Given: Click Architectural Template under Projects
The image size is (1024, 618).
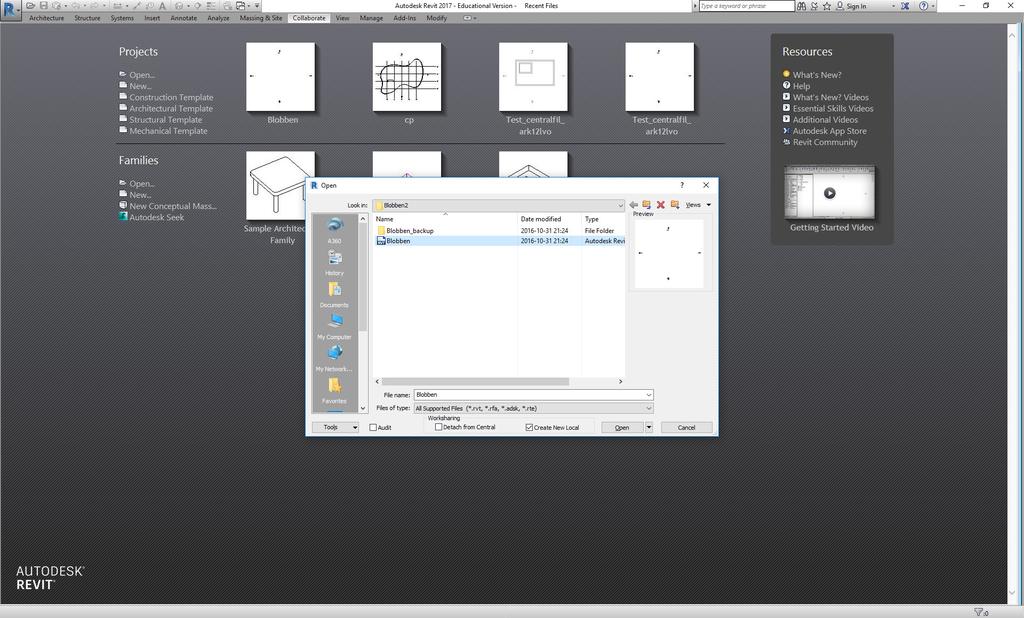Looking at the screenshot, I should [x=171, y=108].
